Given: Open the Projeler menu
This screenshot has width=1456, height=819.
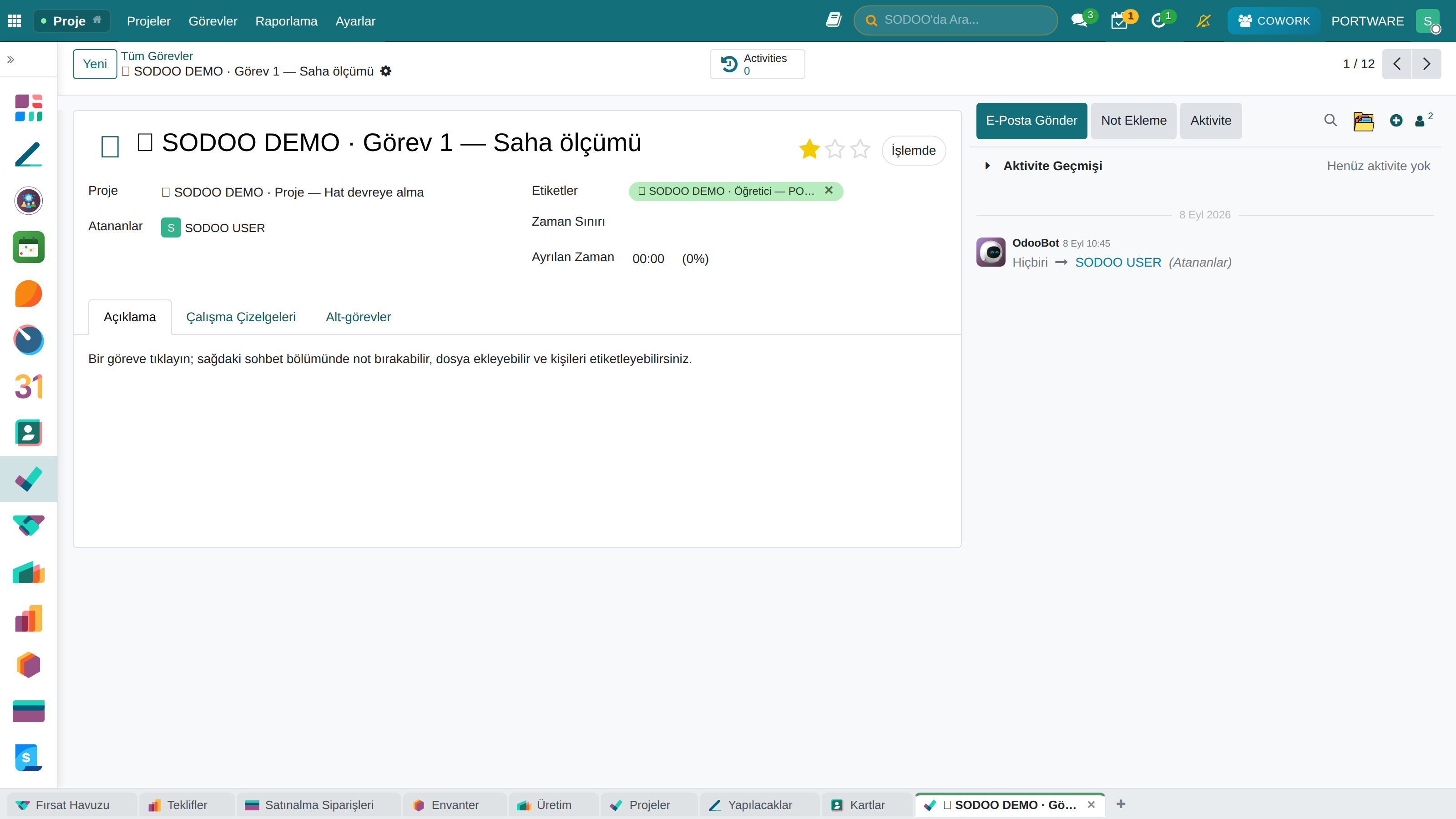Looking at the screenshot, I should (149, 21).
